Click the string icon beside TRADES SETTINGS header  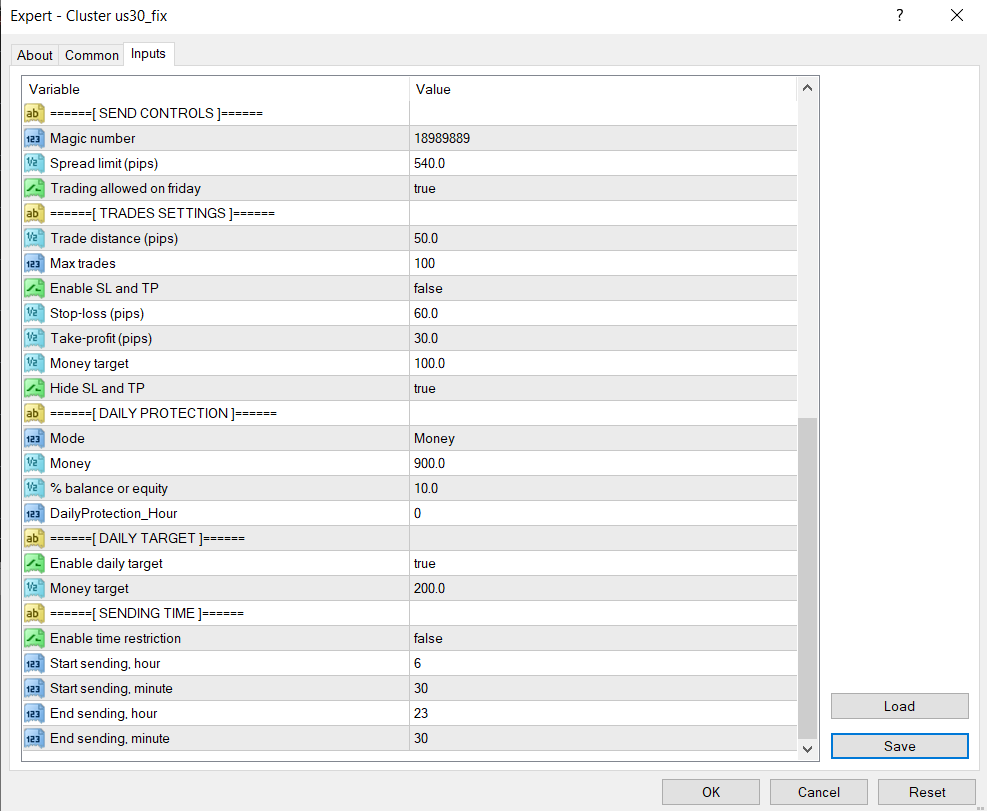34,213
